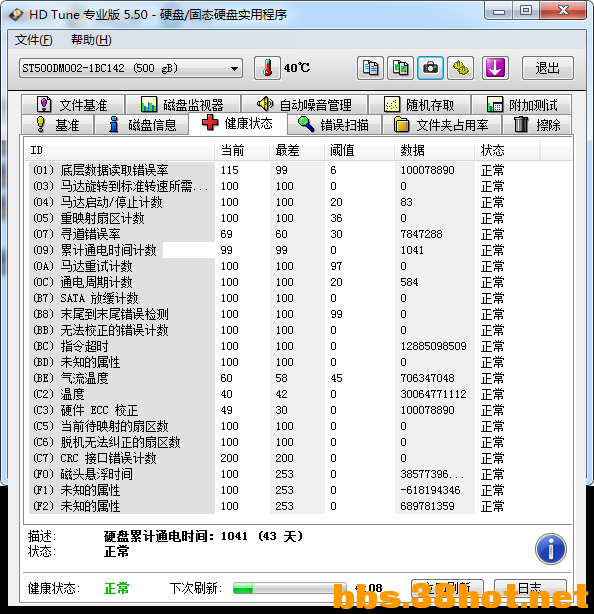
Task: Click the 数据 column header
Action: click(434, 150)
